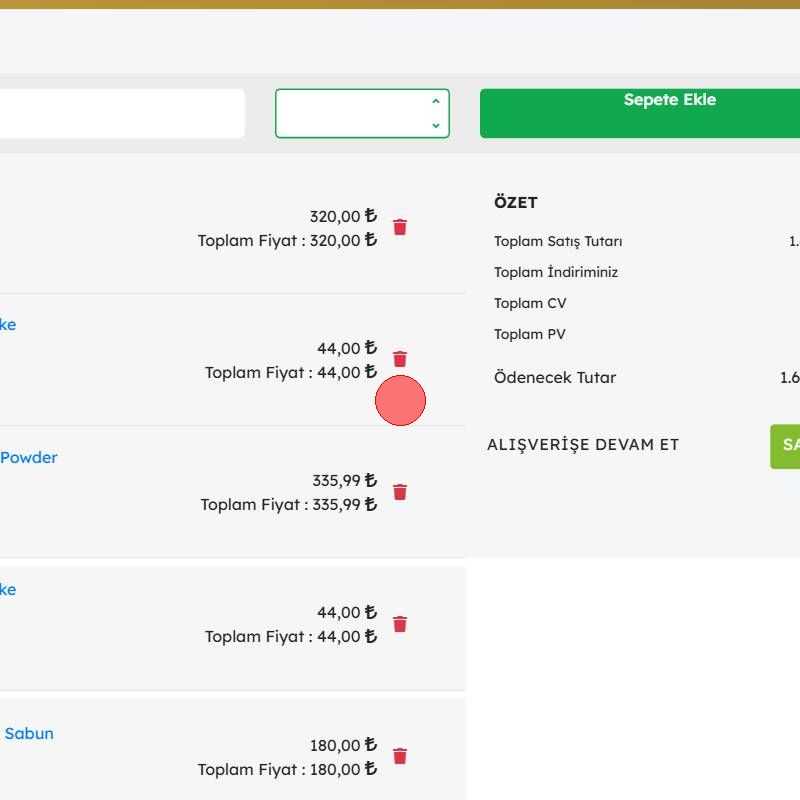
Task: Focus the green-bordered quantity field
Action: click(x=350, y=113)
